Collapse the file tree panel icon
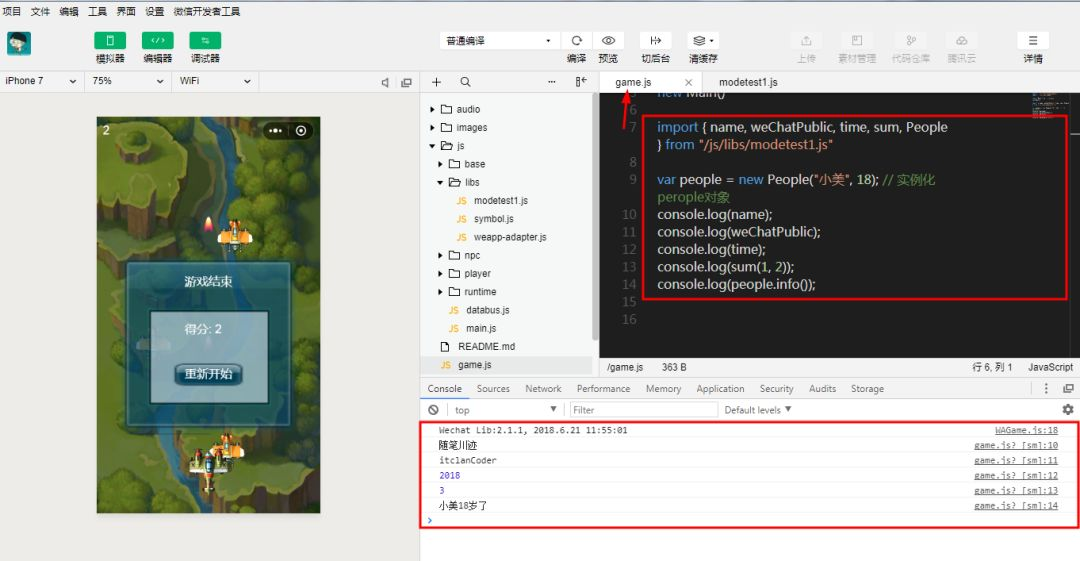This screenshot has height=561, width=1080. click(581, 82)
